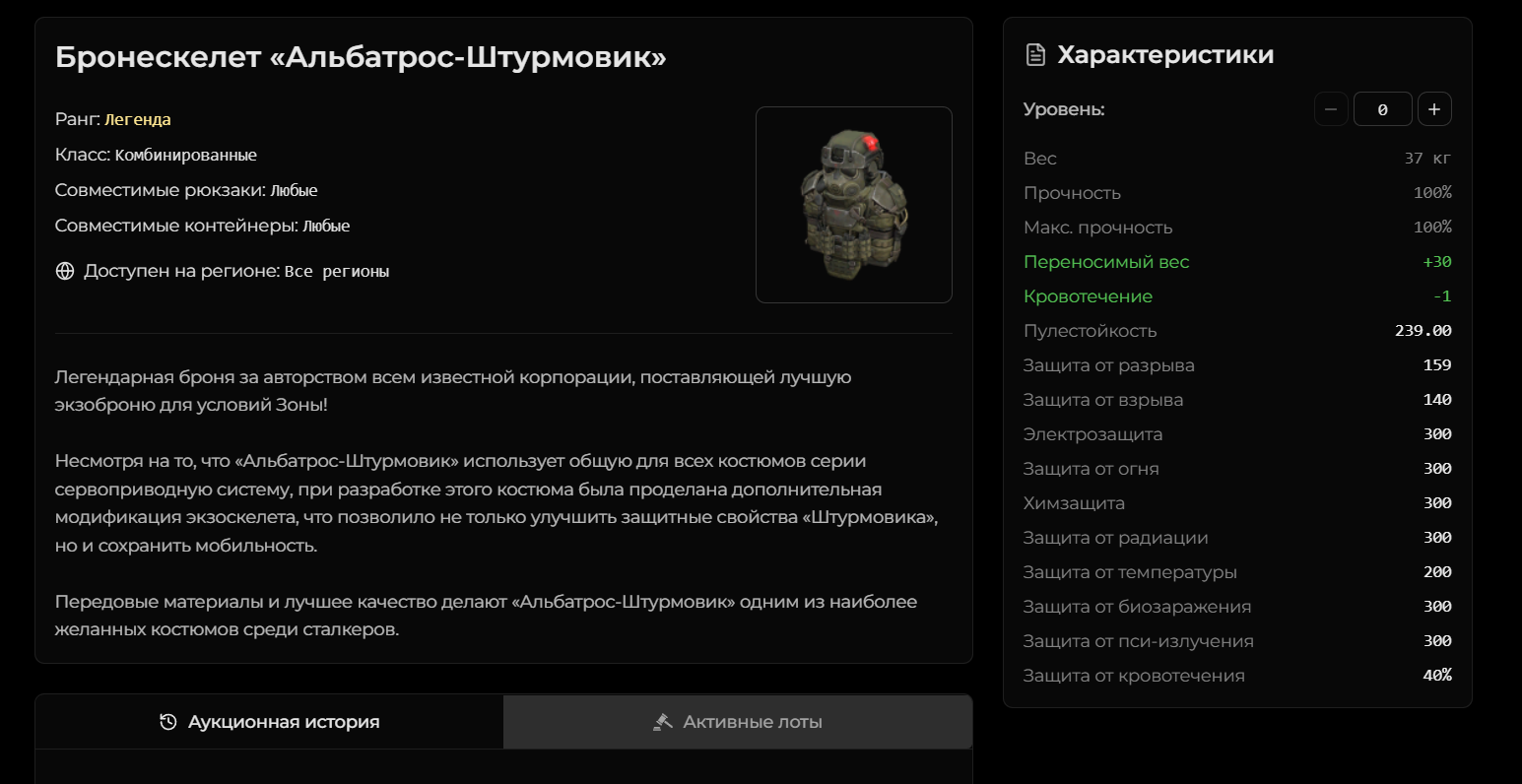Click the Электрозащита label
The height and width of the screenshot is (784, 1522).
1093,434
